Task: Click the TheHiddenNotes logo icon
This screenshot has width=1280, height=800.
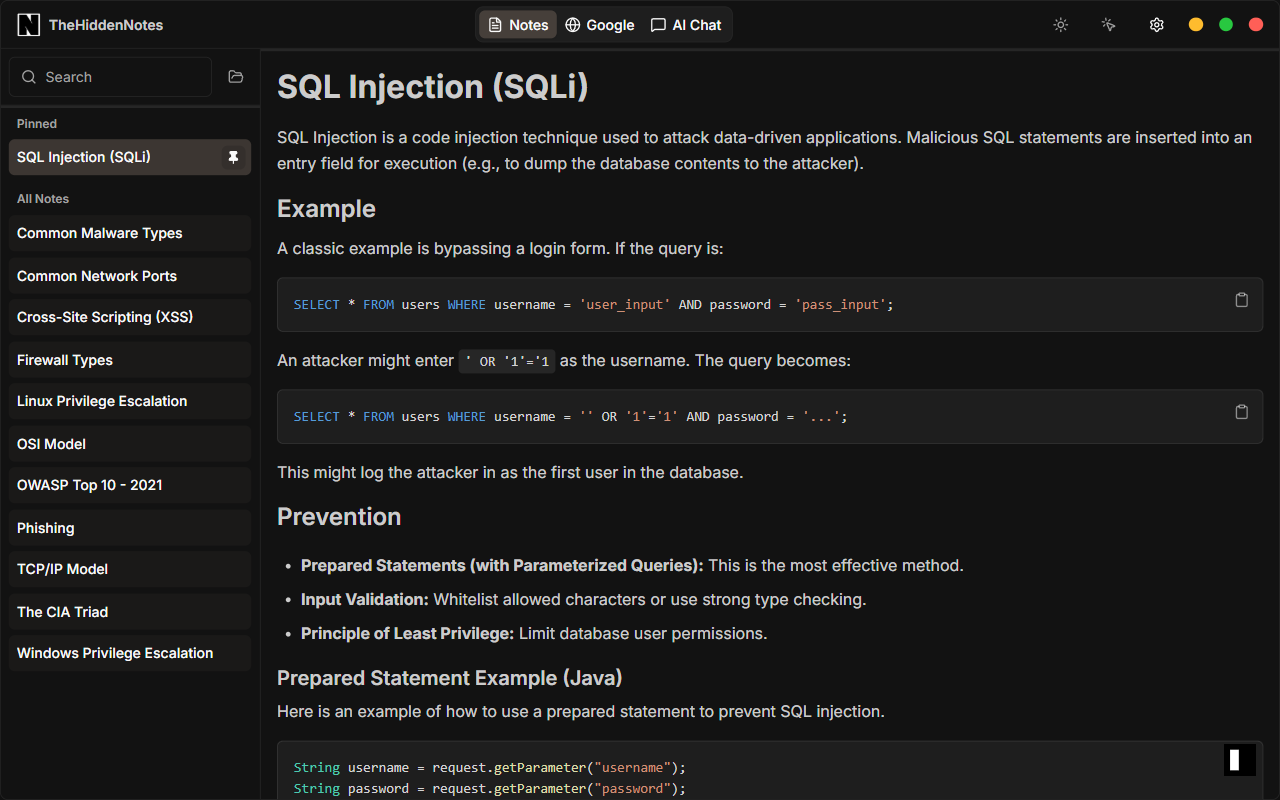Action: 29,25
